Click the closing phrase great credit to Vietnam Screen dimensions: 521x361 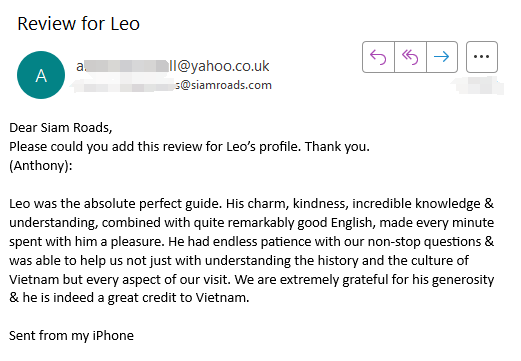[x=178, y=298]
